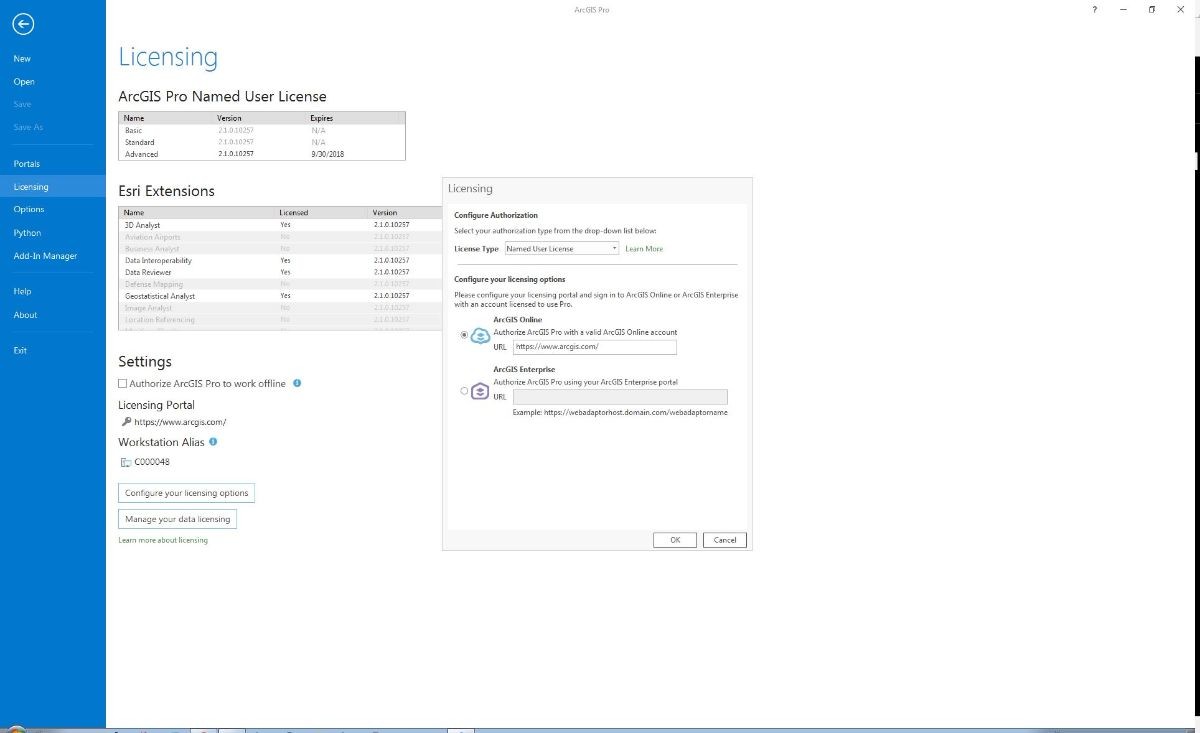Select the ArcGIS Enterprise radio button
Image resolution: width=1200 pixels, height=733 pixels.
pyautogui.click(x=463, y=390)
